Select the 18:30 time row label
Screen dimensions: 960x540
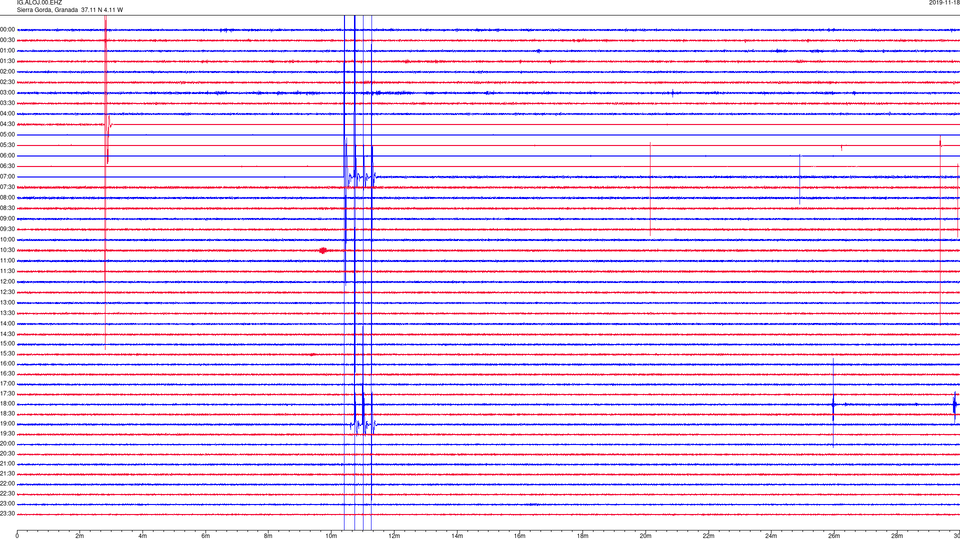click(7, 414)
